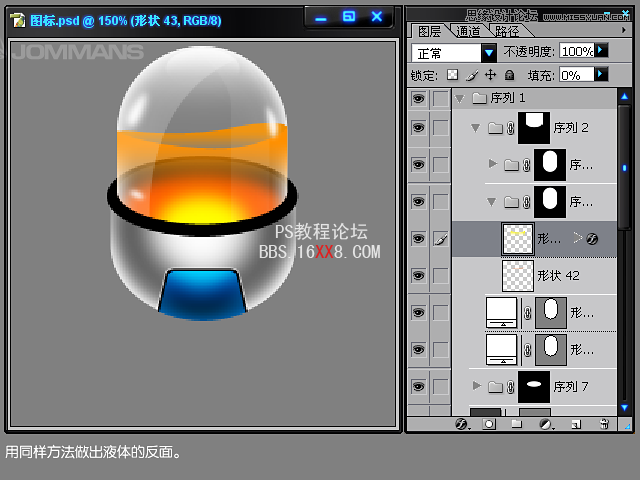Screen dimensions: 640x480
Task: Create a new adjustment layer
Action: coord(546,424)
